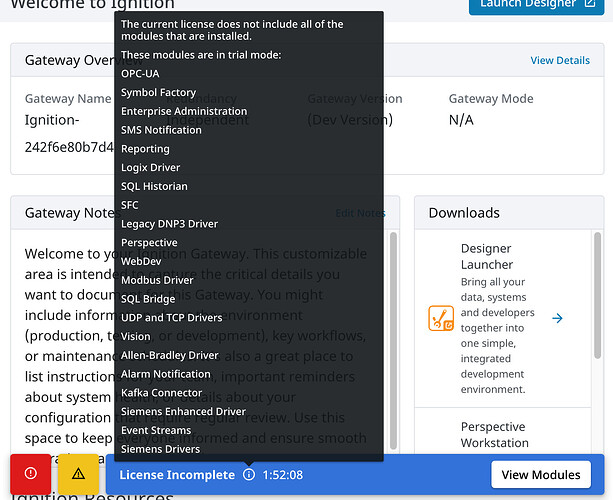Click UDP and TCP Drivers entry
613x500 pixels.
[172, 318]
